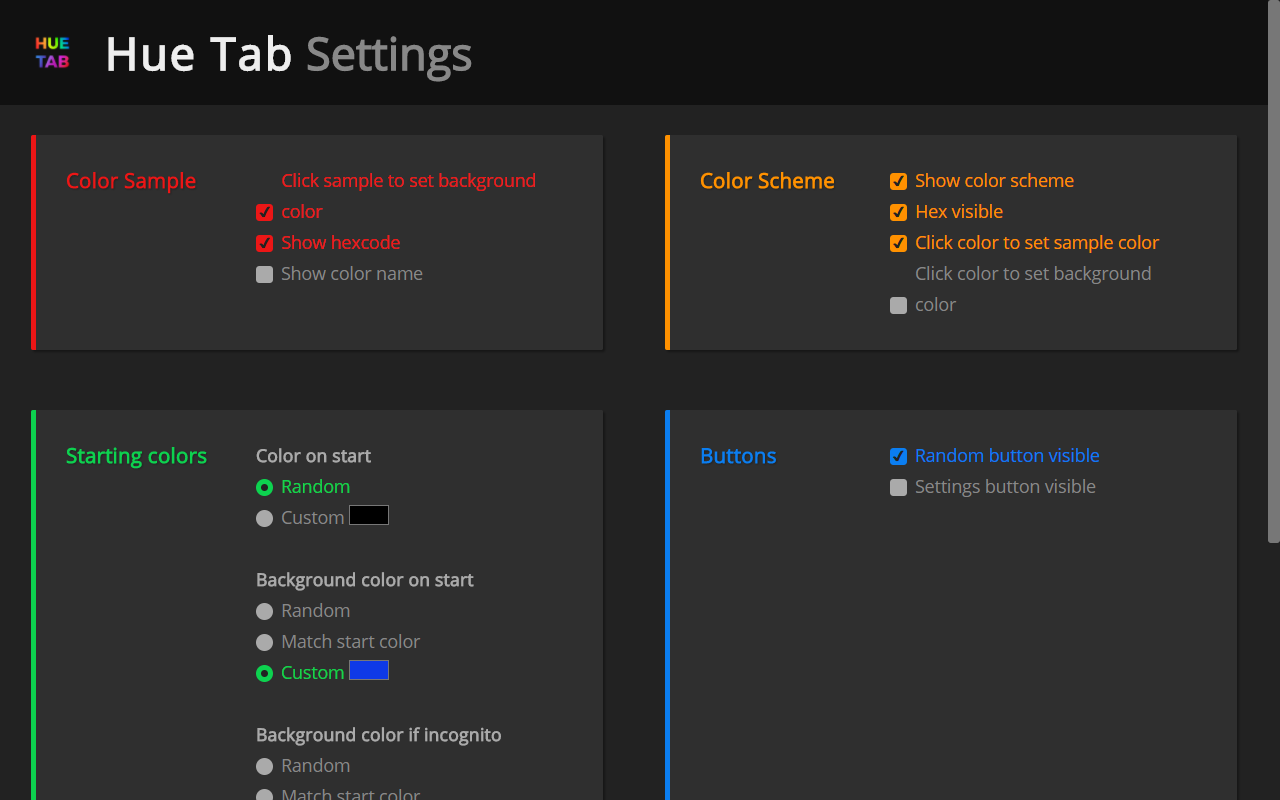Image resolution: width=1280 pixels, height=800 pixels.
Task: Click the Color Sample section heading
Action: click(131, 181)
